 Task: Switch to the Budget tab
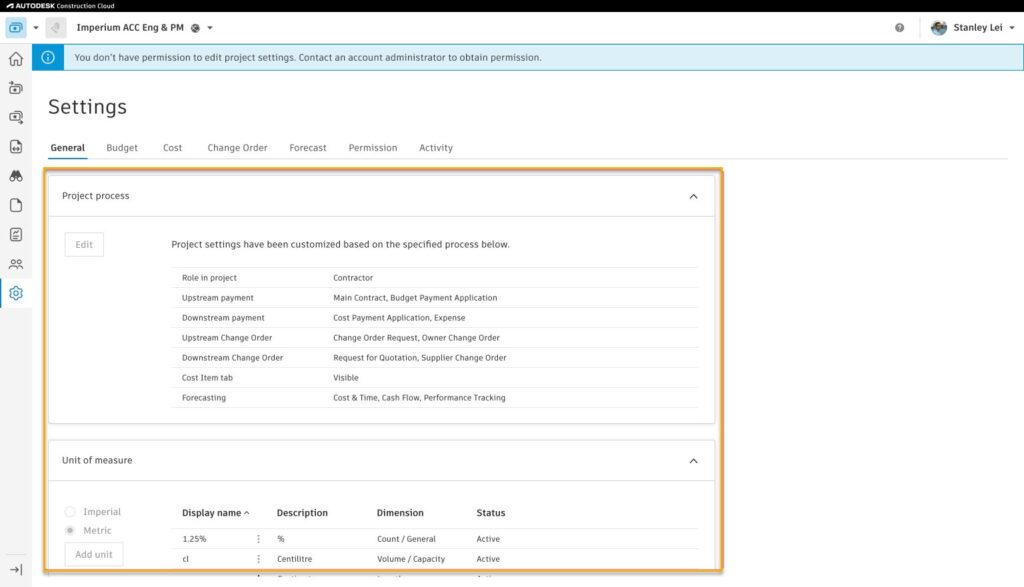coord(122,148)
